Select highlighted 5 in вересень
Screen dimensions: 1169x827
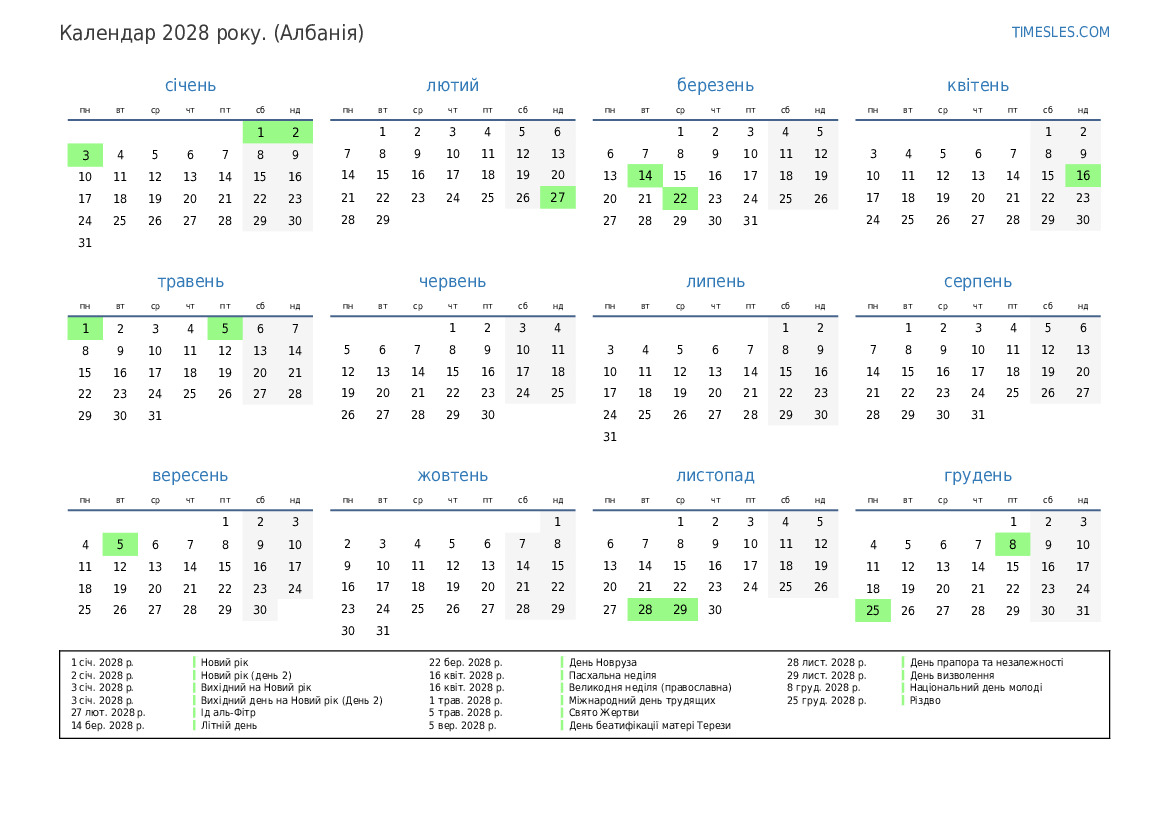[120, 545]
